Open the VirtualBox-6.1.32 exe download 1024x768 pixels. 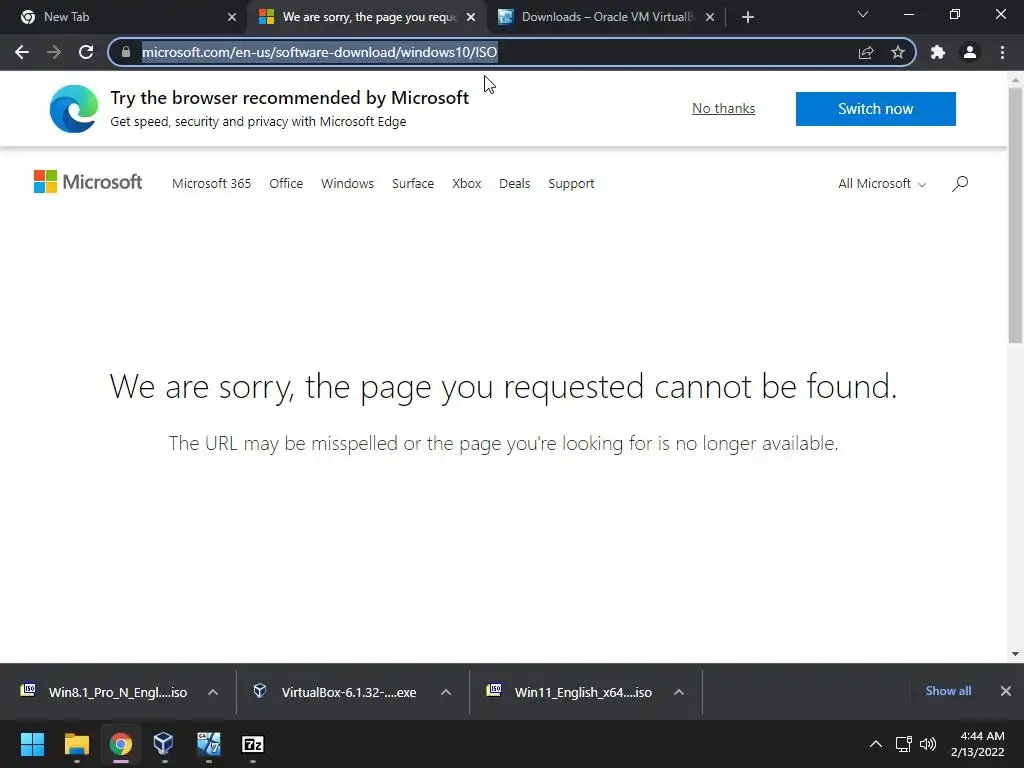click(x=336, y=692)
